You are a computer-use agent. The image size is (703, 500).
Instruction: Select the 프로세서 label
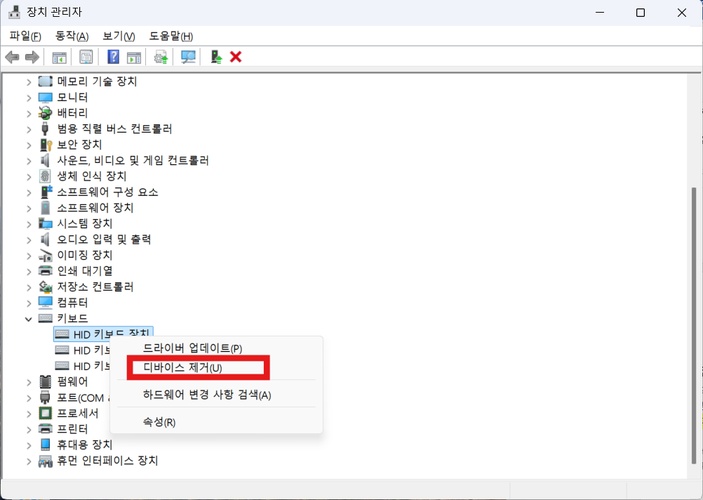coord(78,413)
